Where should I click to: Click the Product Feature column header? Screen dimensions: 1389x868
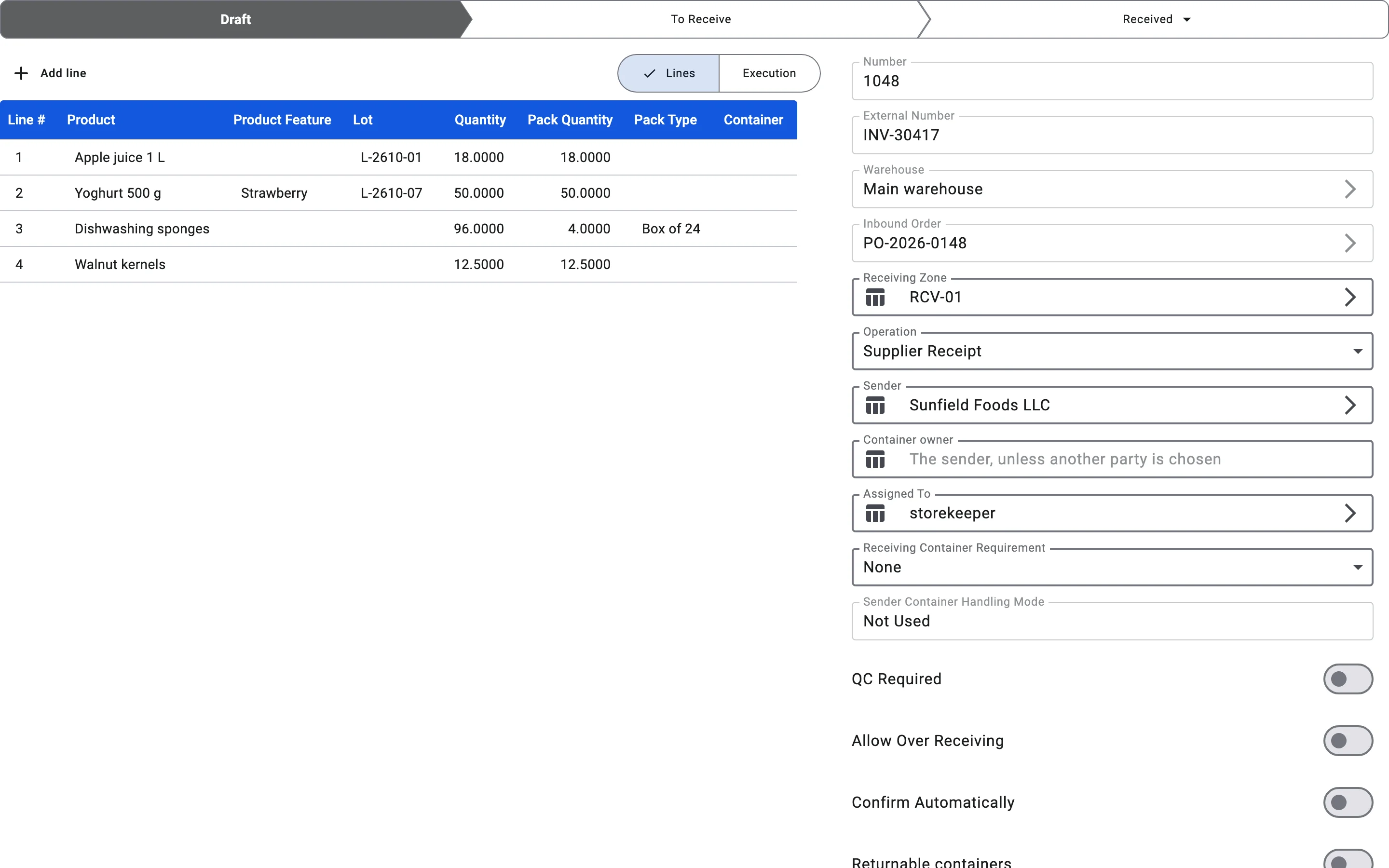(x=282, y=120)
